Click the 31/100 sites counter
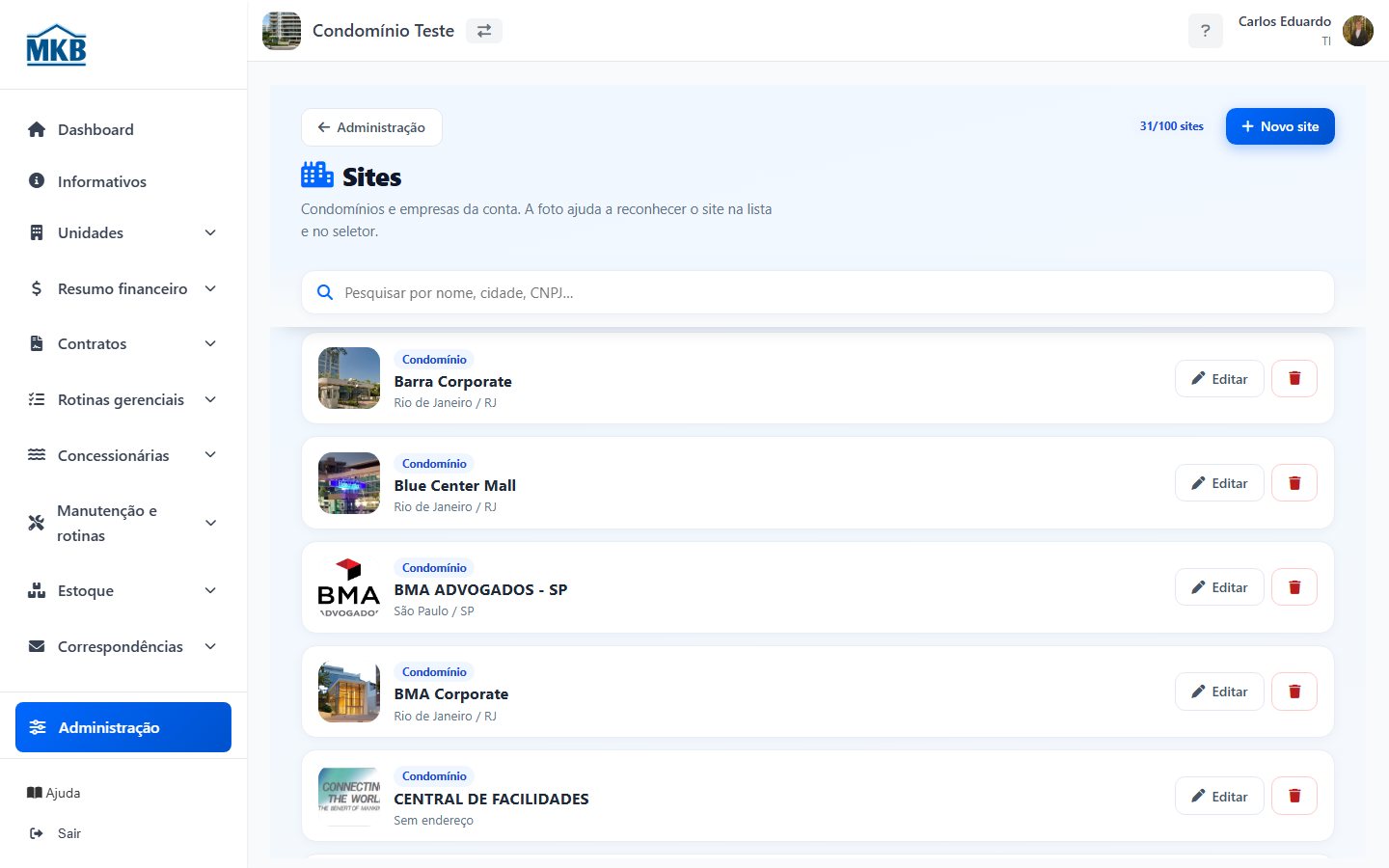The height and width of the screenshot is (868, 1389). point(1172,126)
